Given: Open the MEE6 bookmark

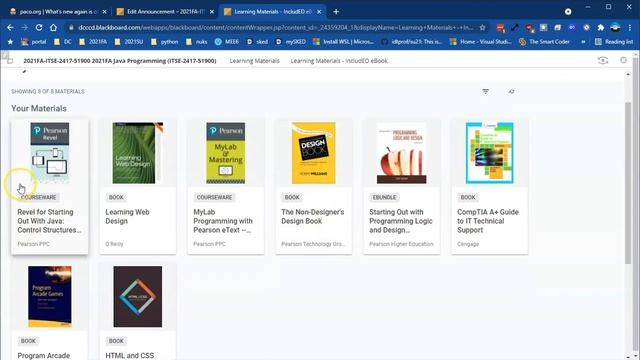Looking at the screenshot, I should [x=227, y=42].
